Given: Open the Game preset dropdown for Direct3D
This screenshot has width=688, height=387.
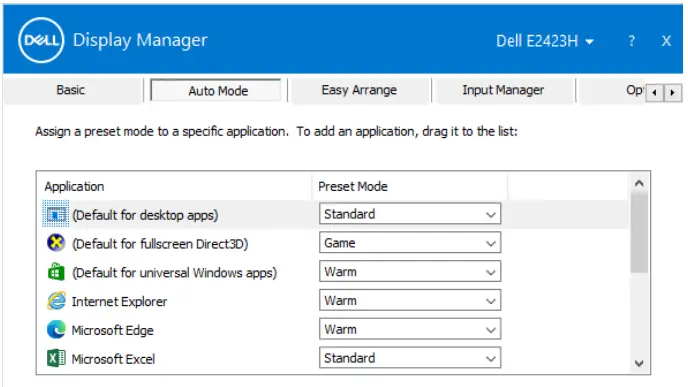Looking at the screenshot, I should point(410,243).
